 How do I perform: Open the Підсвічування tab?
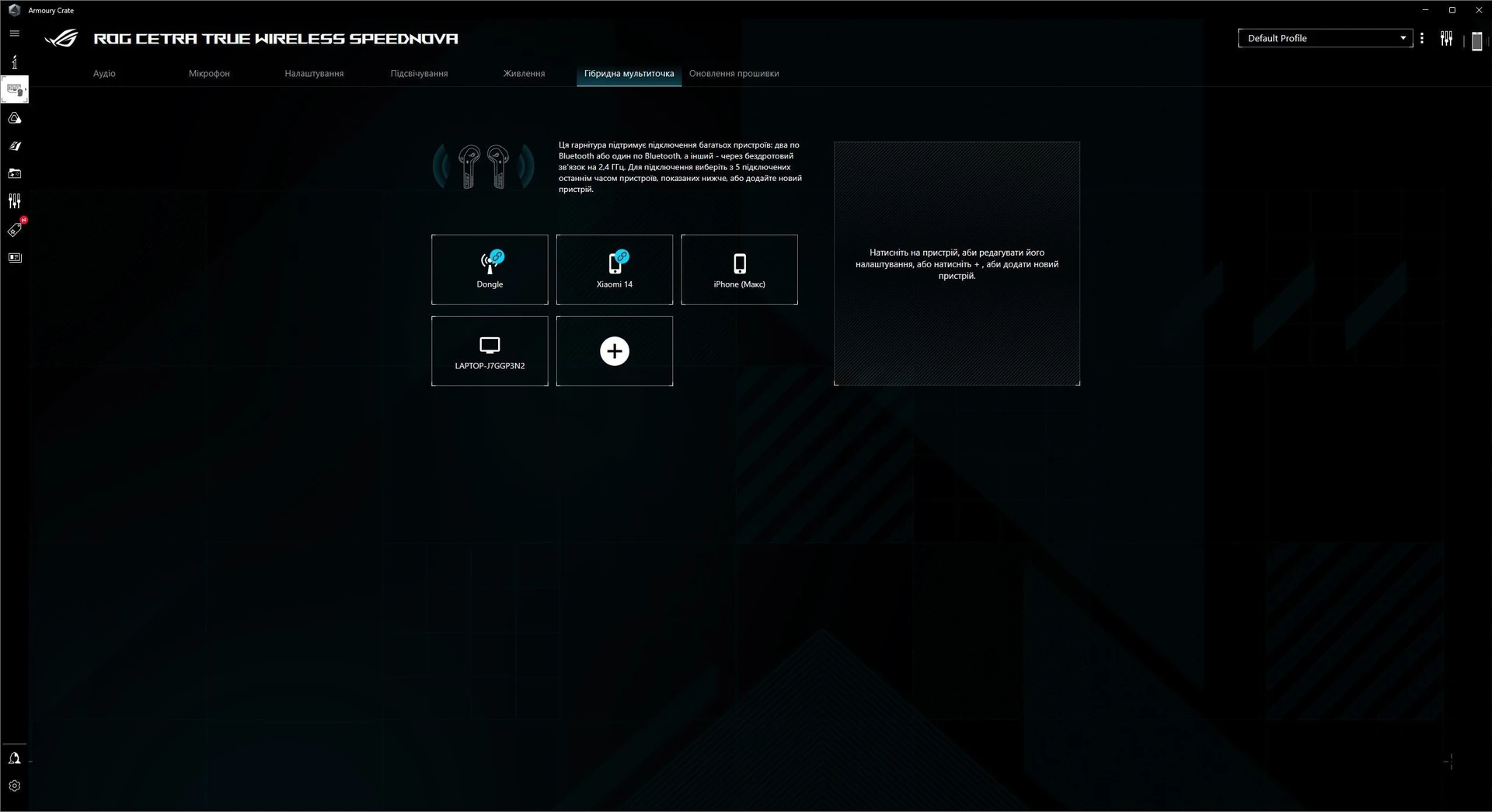pos(419,74)
